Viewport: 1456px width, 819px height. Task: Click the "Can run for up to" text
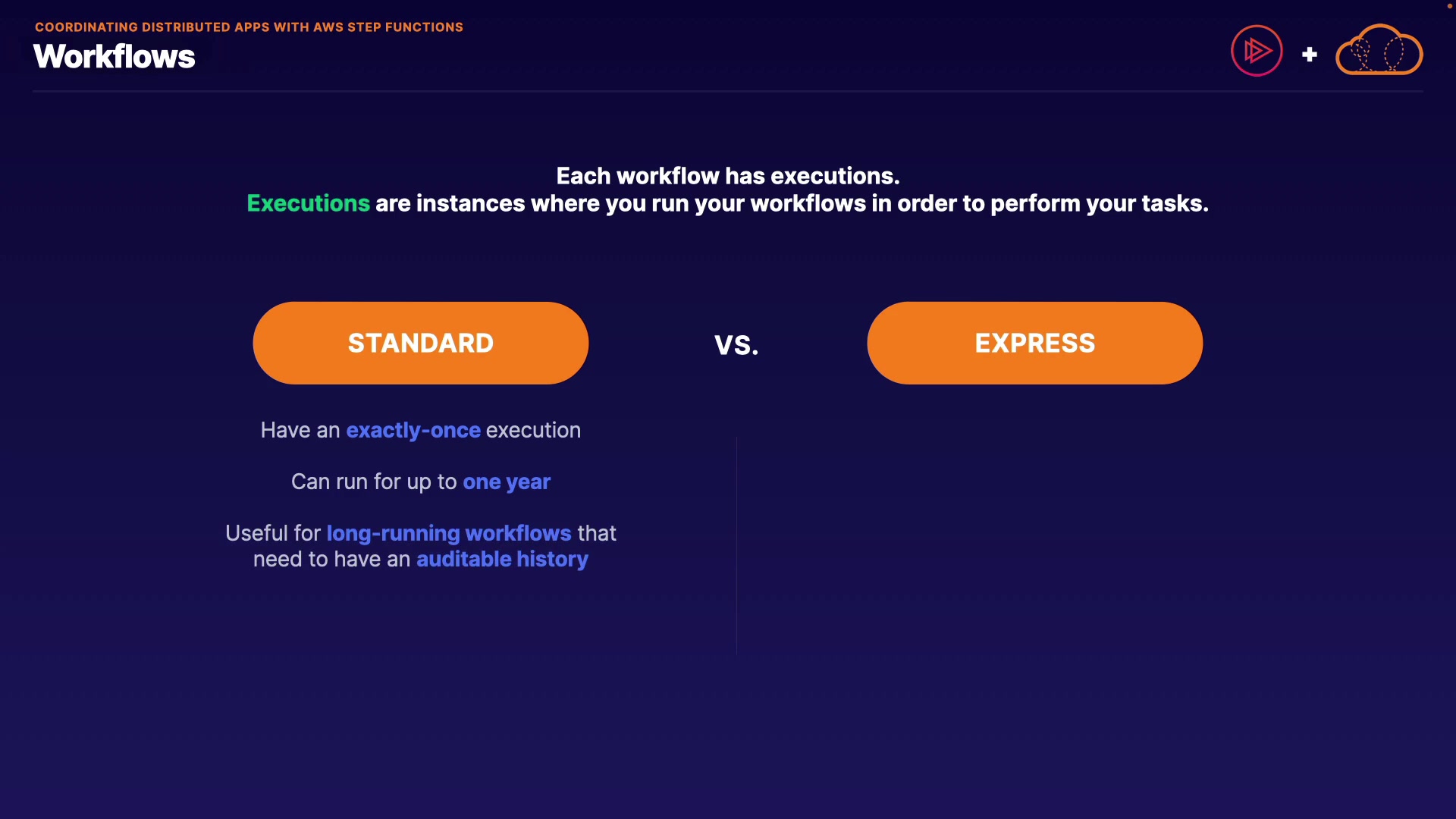click(x=374, y=482)
